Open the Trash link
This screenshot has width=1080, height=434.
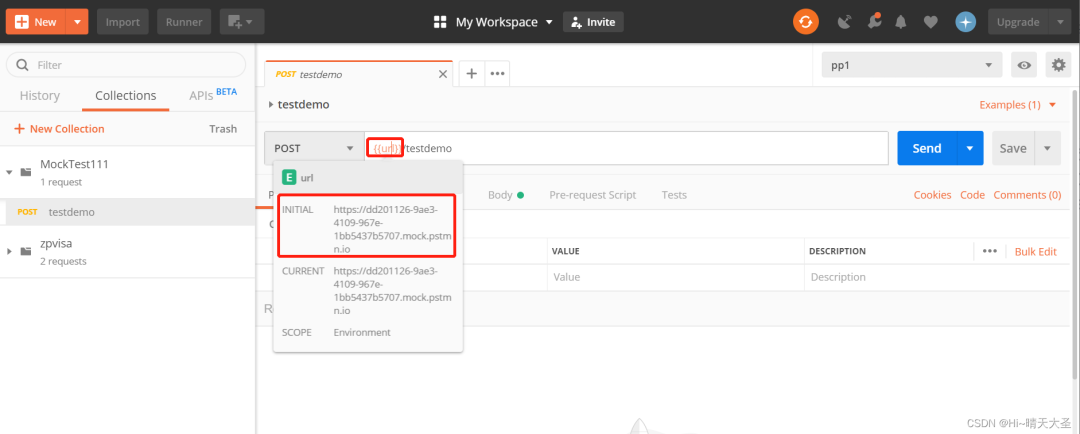223,129
